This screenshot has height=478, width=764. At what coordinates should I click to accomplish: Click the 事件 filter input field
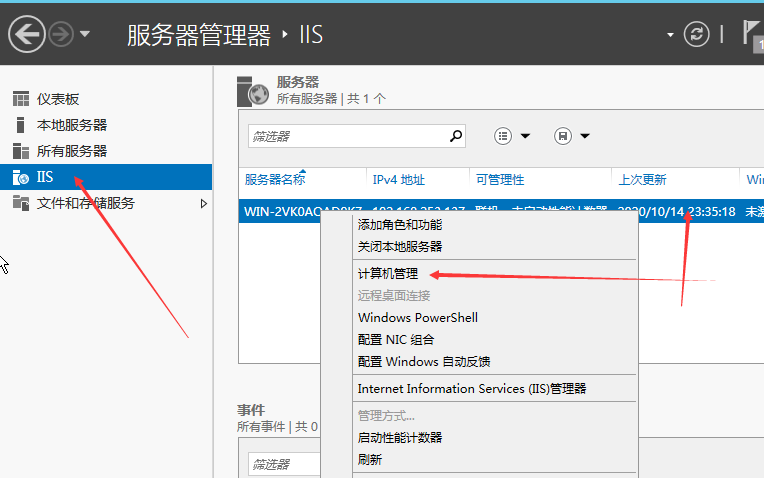pos(285,464)
